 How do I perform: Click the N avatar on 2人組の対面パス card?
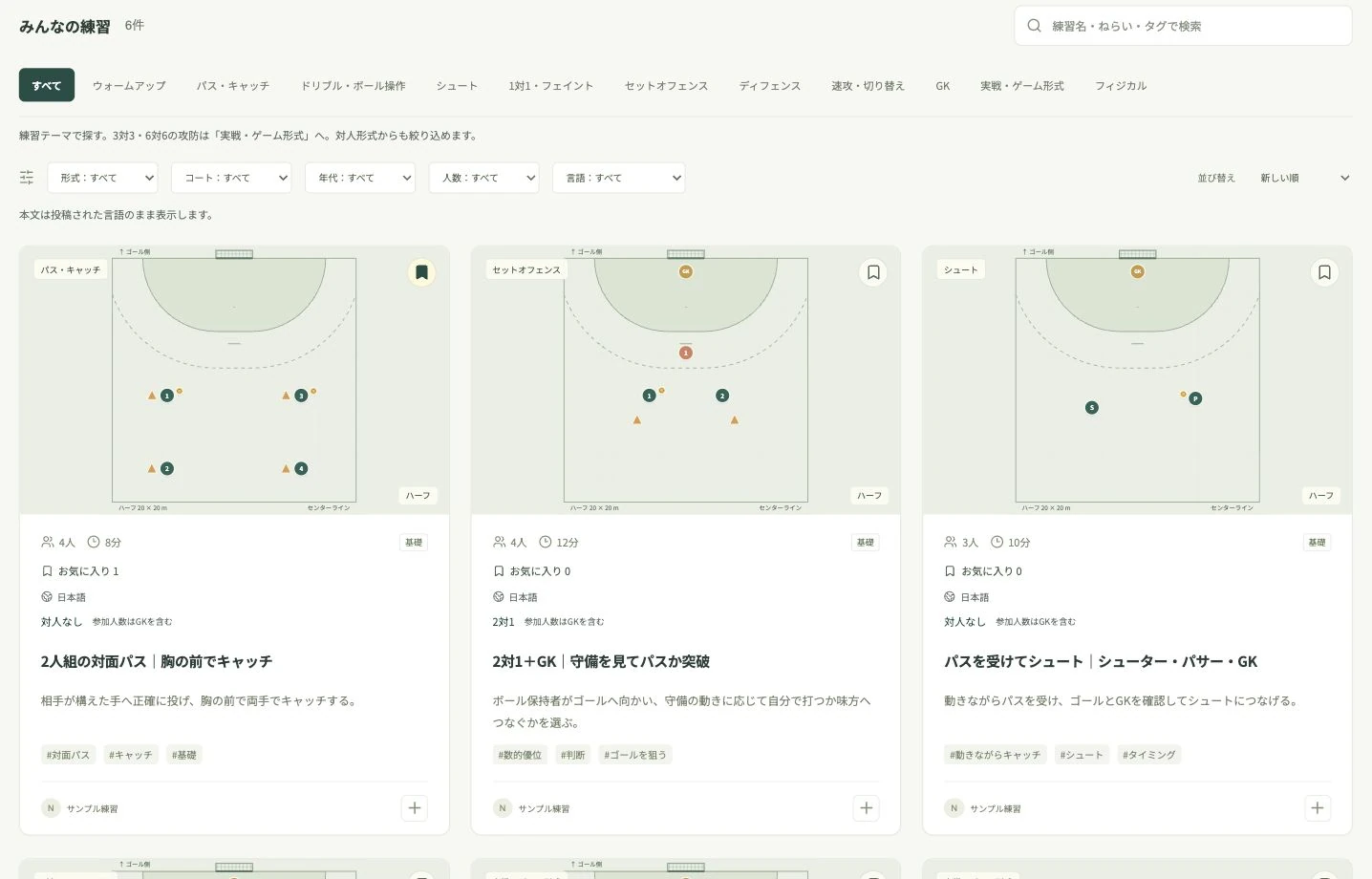pyautogui.click(x=51, y=808)
